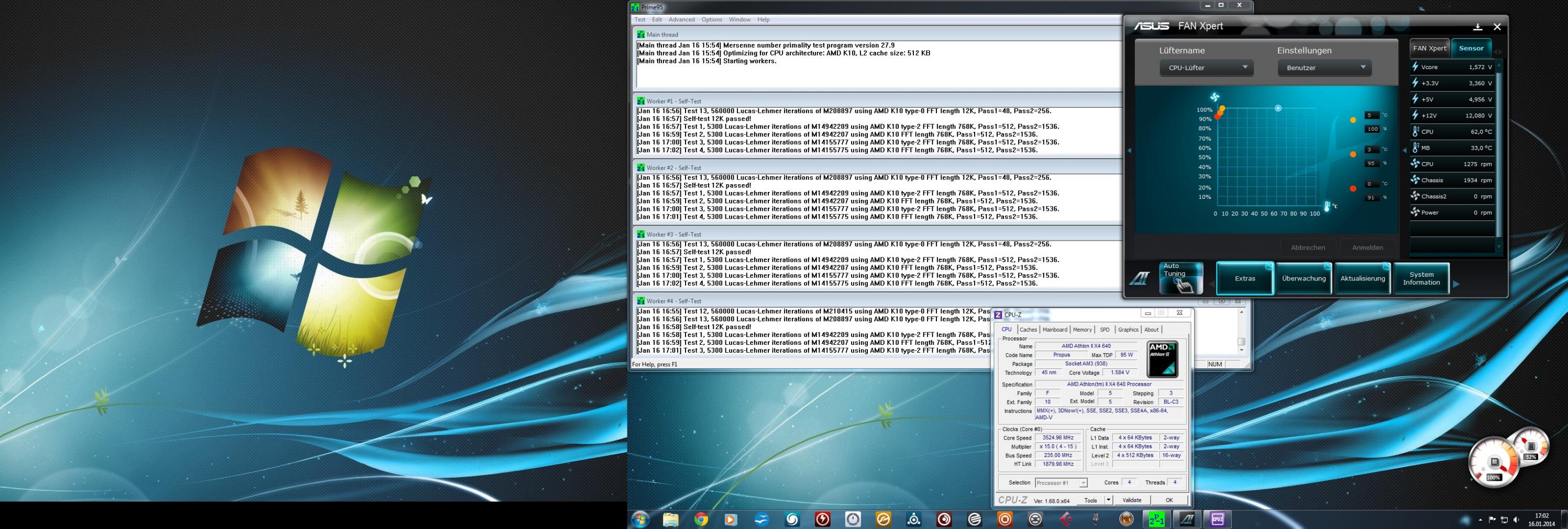Open the Help menu in Prime95

(763, 19)
